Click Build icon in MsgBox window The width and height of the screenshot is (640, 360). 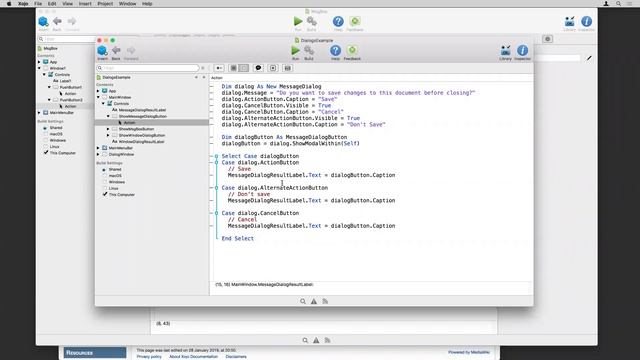point(311,21)
